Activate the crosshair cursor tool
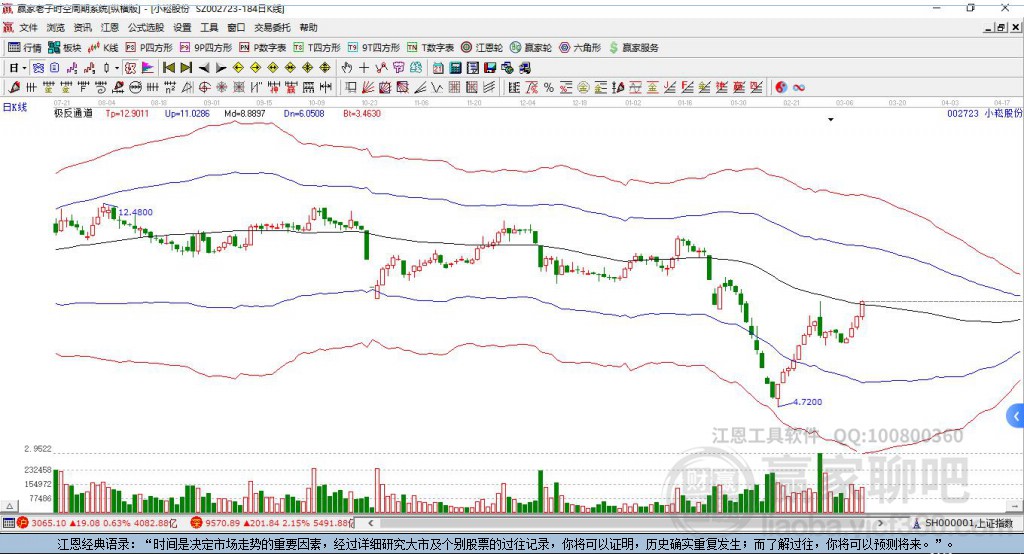 tap(364, 68)
